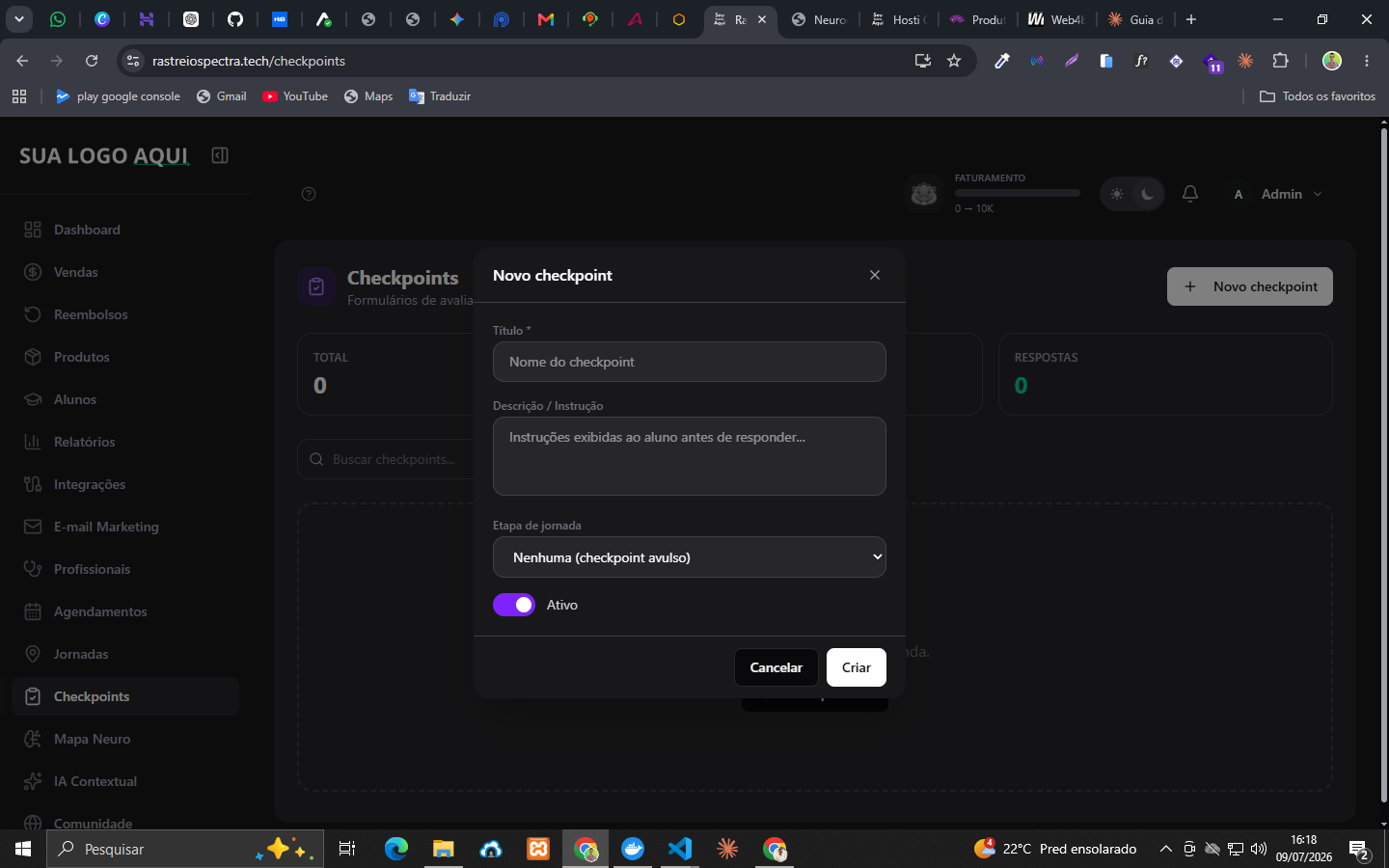The height and width of the screenshot is (868, 1389).
Task: Click the help question mark icon
Action: click(x=309, y=194)
